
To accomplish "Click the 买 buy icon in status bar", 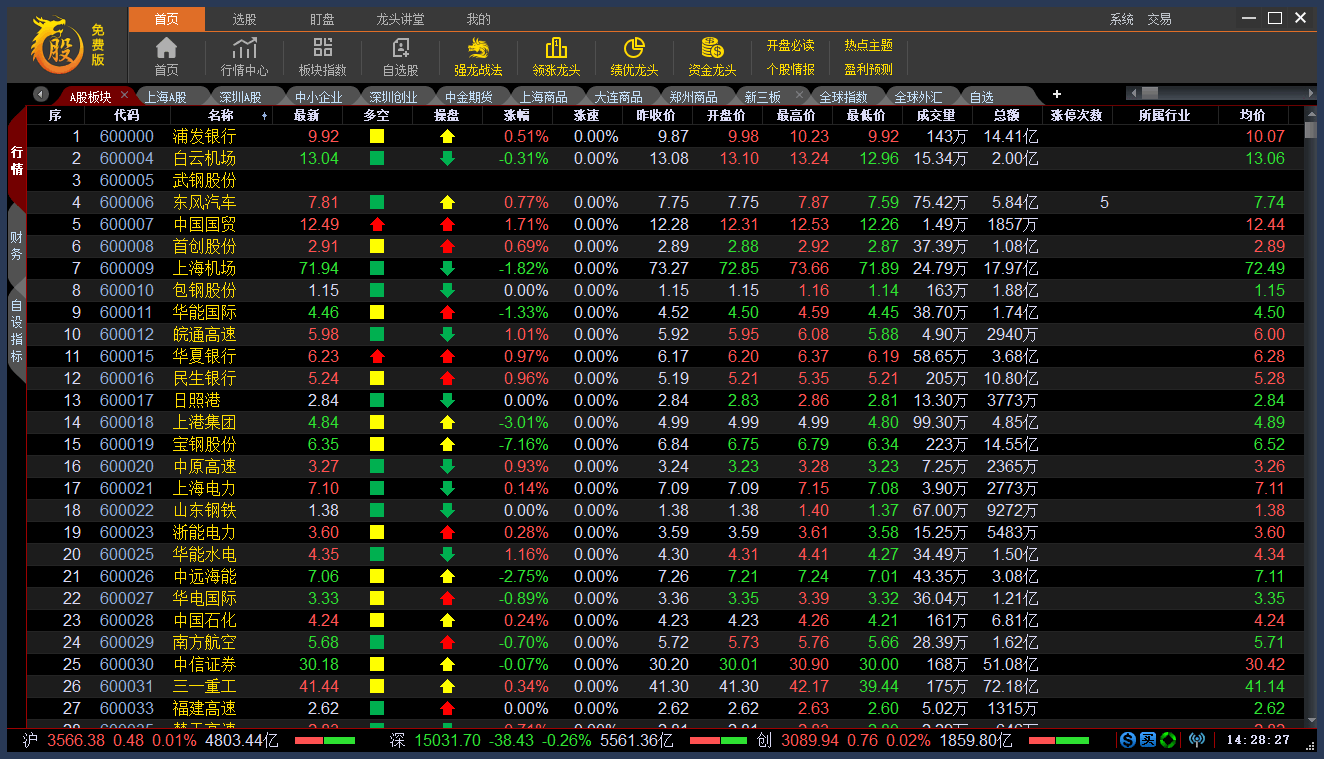I will coord(1148,740).
